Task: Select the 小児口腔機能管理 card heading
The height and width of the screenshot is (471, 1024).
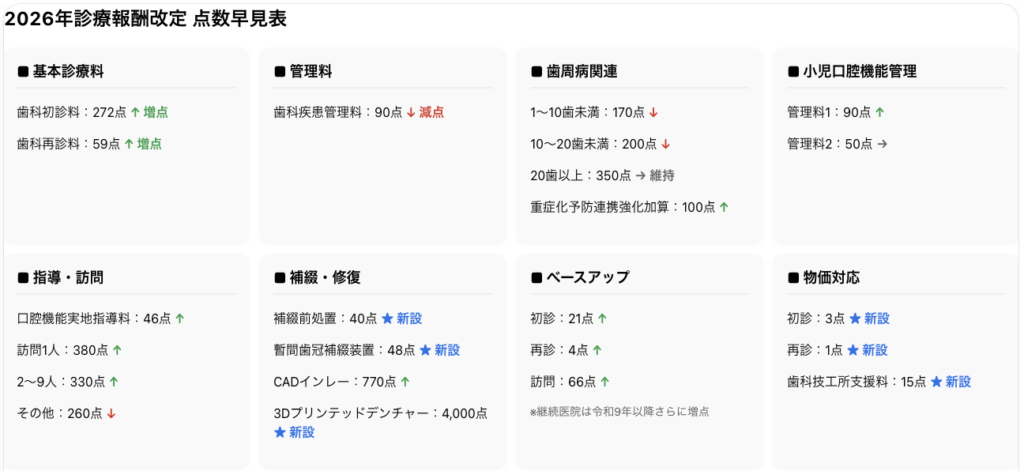Action: coord(860,72)
